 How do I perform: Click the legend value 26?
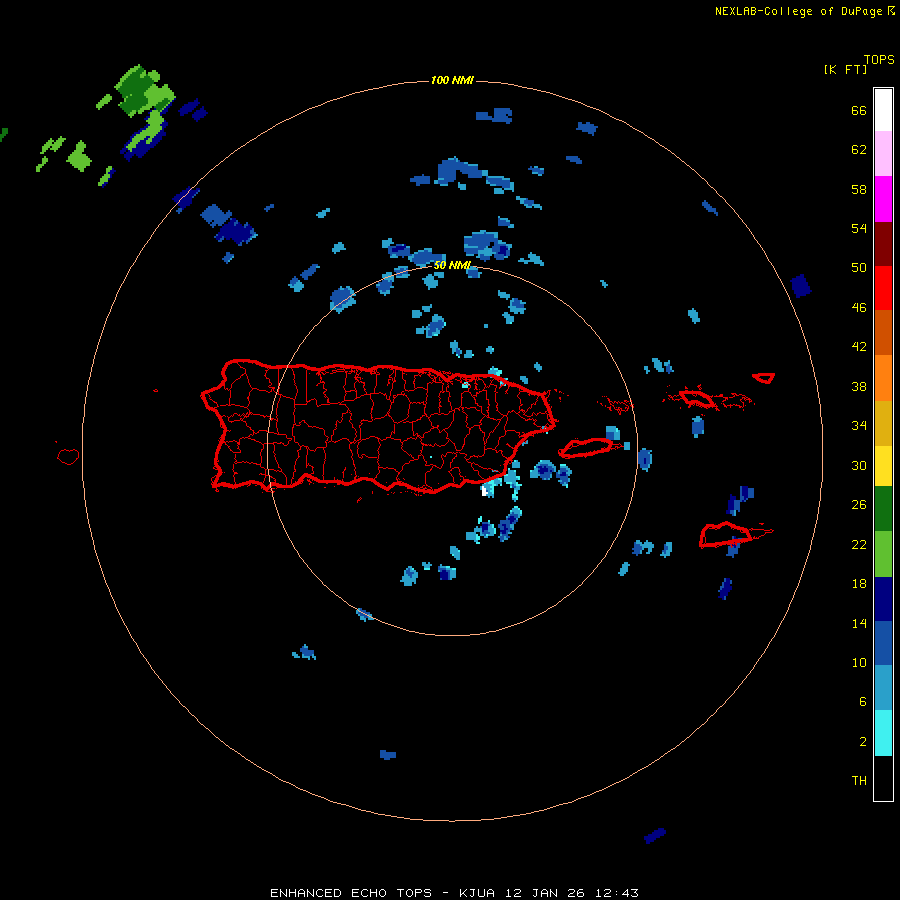pyautogui.click(x=859, y=505)
